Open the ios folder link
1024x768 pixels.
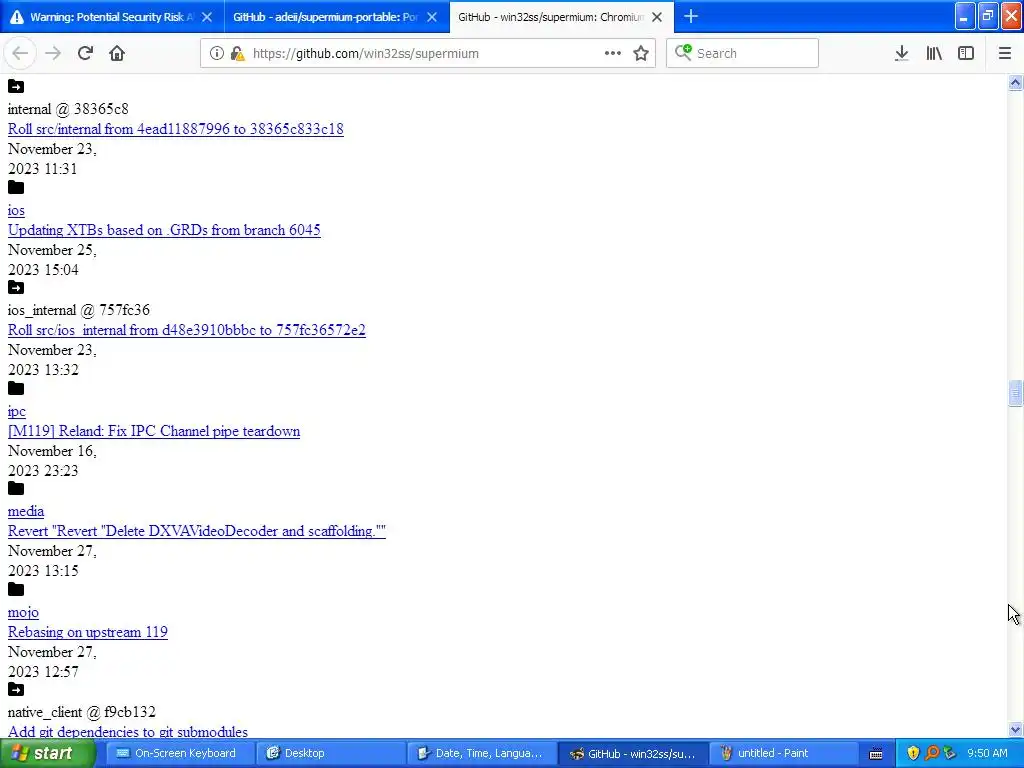pos(16,210)
